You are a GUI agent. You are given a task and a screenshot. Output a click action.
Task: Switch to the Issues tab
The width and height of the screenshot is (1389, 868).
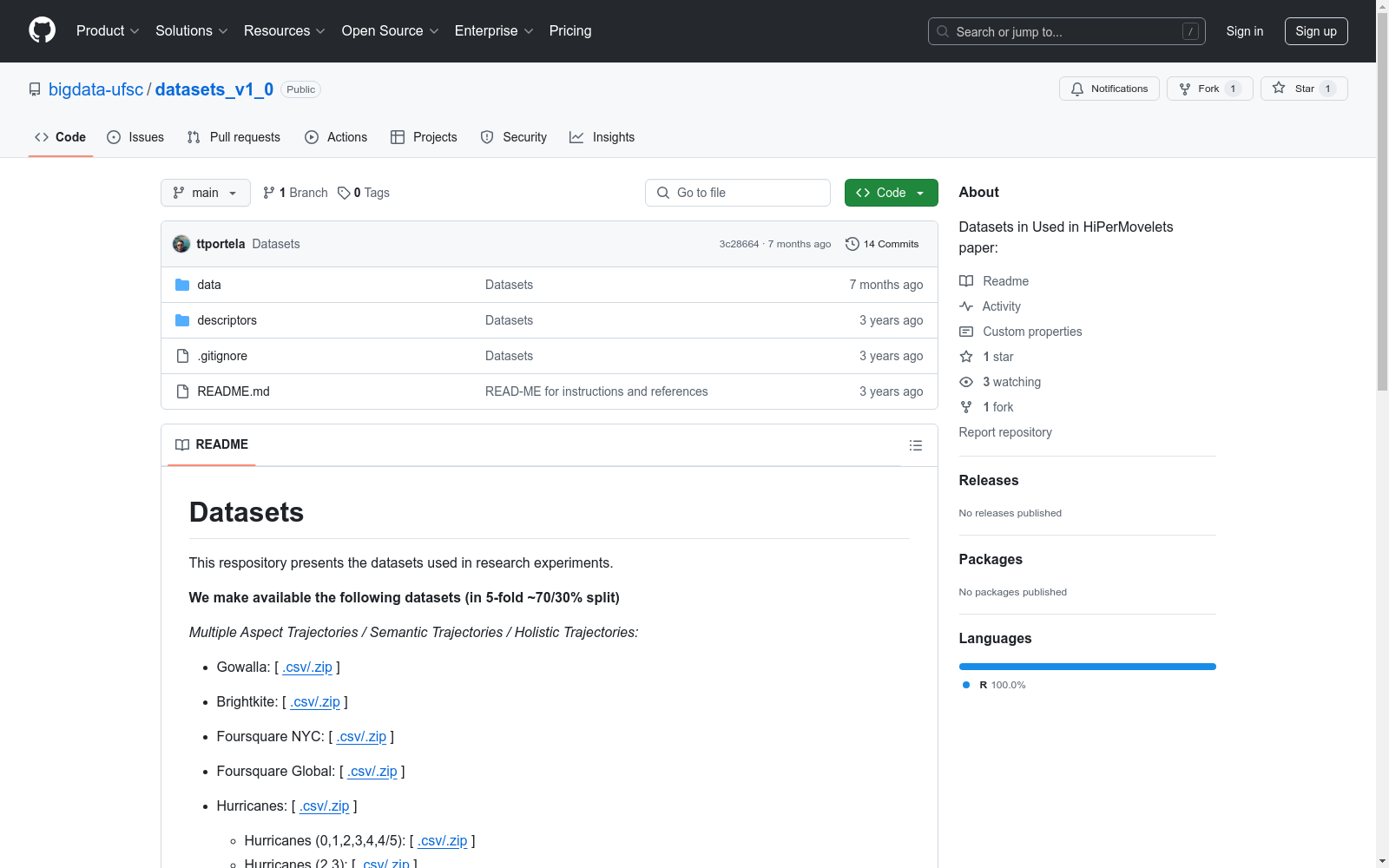point(135,137)
